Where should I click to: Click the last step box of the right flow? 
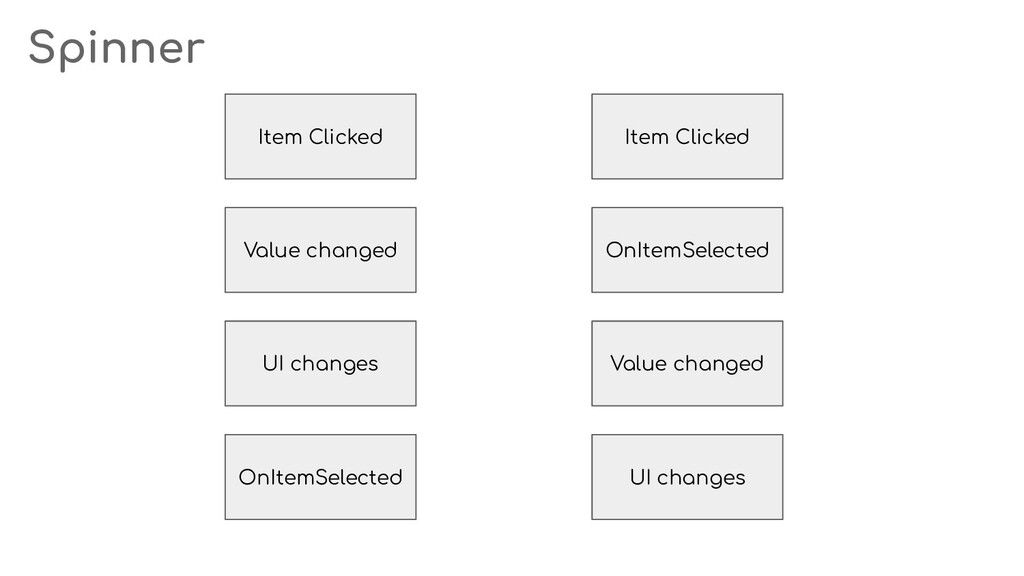(687, 477)
